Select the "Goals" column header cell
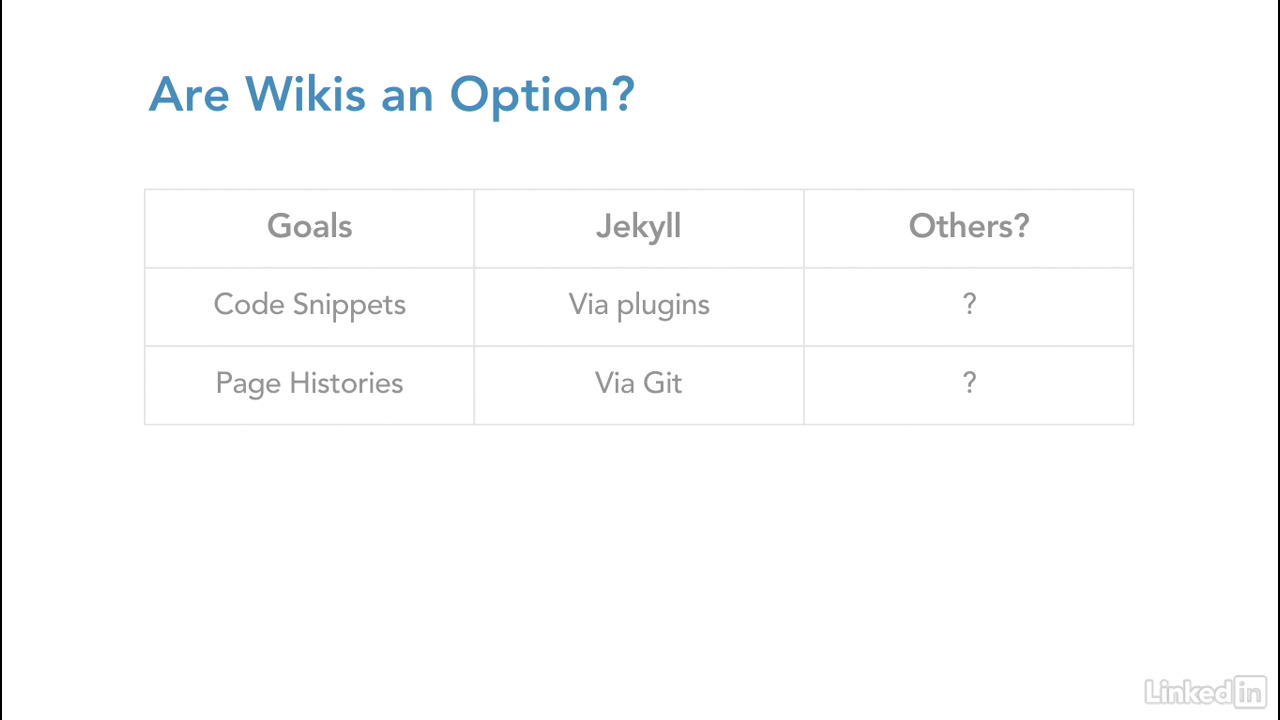The width and height of the screenshot is (1280, 720). (x=309, y=227)
